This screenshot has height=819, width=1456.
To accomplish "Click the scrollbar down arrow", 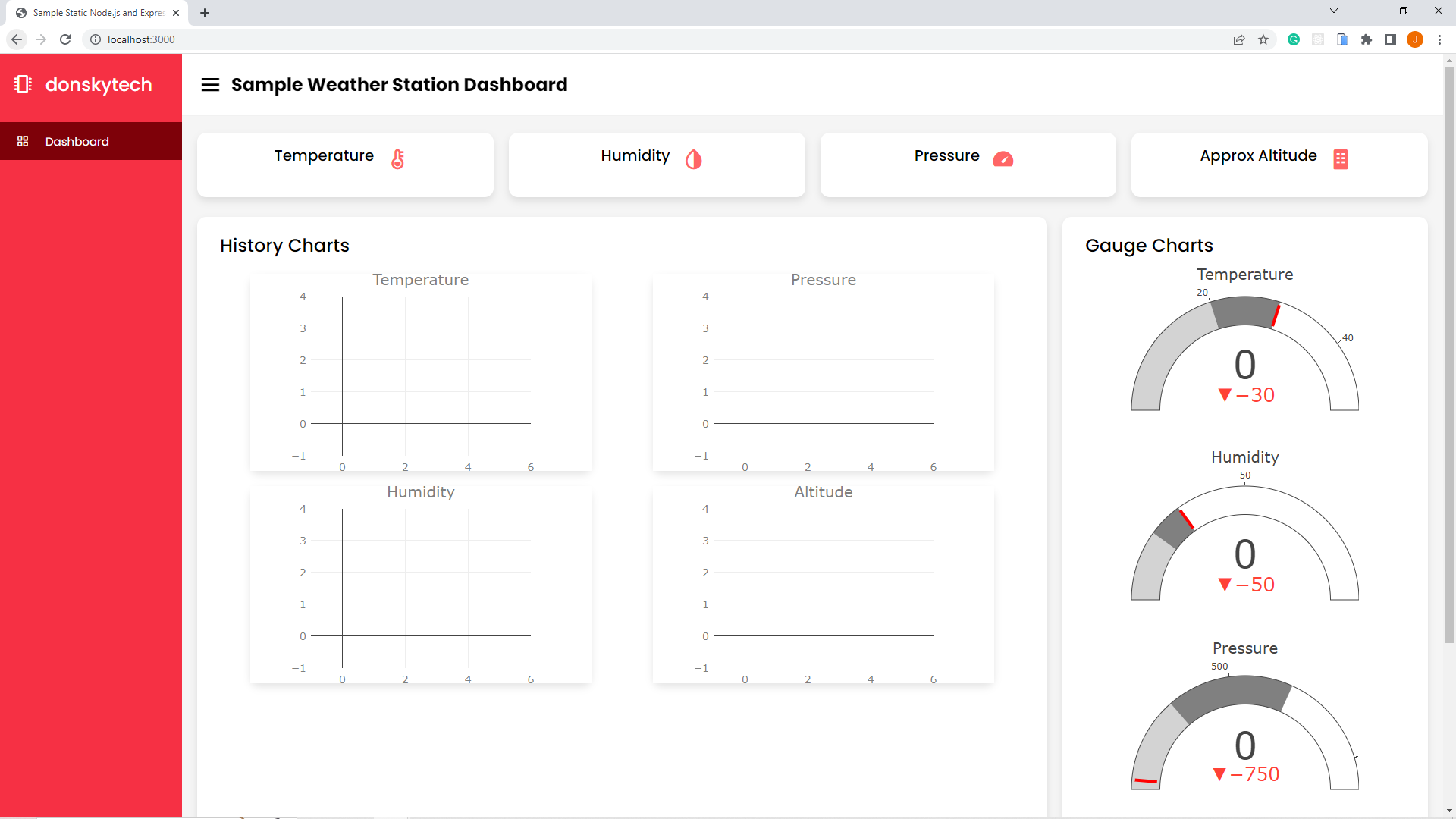I will click(1449, 811).
